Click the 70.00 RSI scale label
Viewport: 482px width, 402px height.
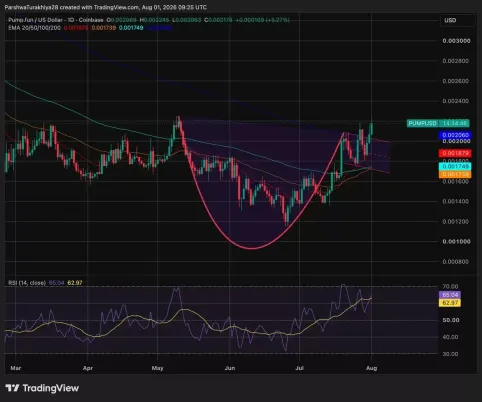(450, 286)
